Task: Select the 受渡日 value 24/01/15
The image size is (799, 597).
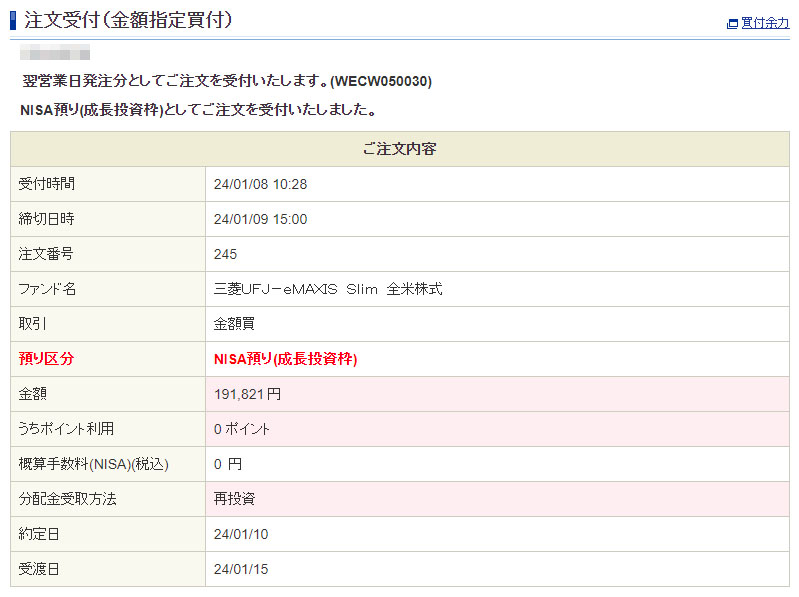Action: (x=241, y=569)
